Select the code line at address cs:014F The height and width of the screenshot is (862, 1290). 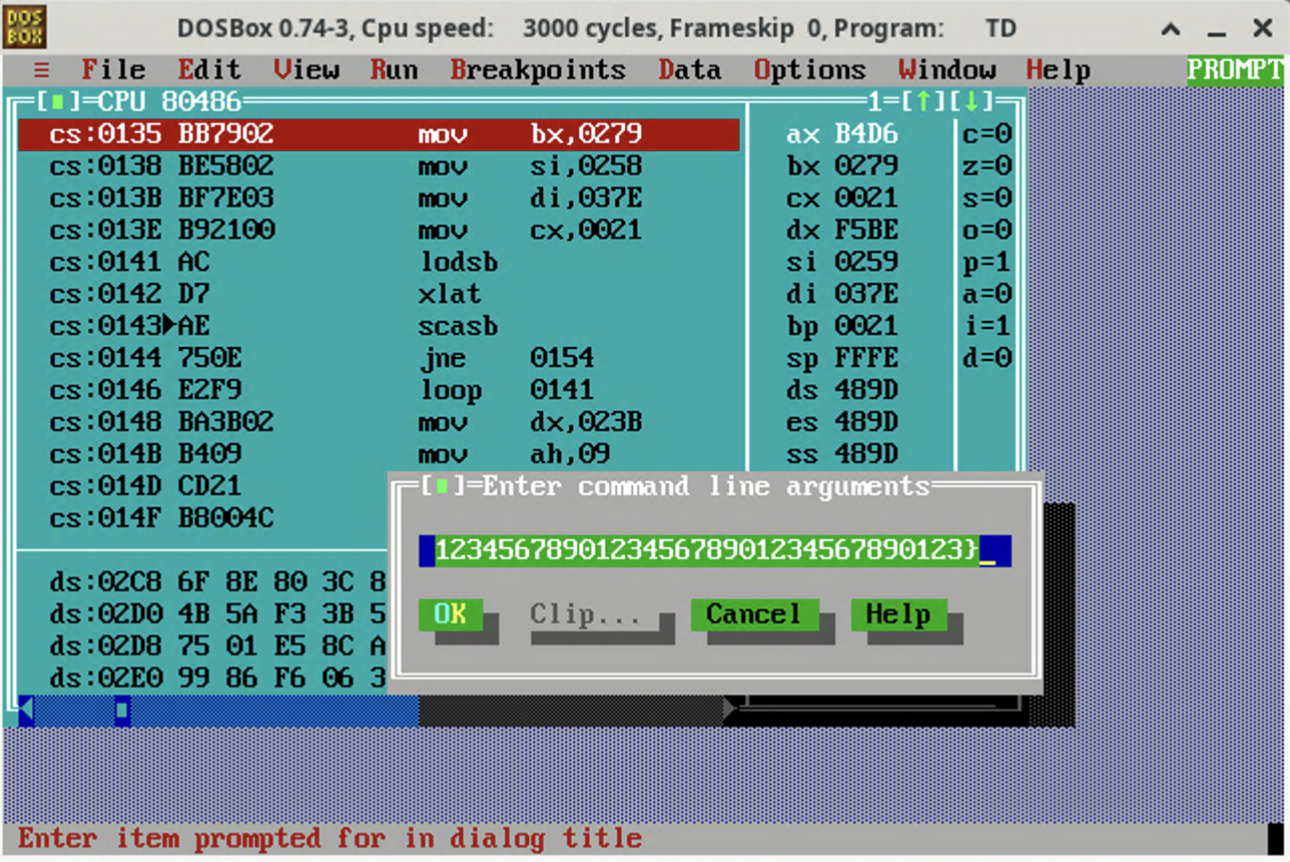pyautogui.click(x=203, y=518)
